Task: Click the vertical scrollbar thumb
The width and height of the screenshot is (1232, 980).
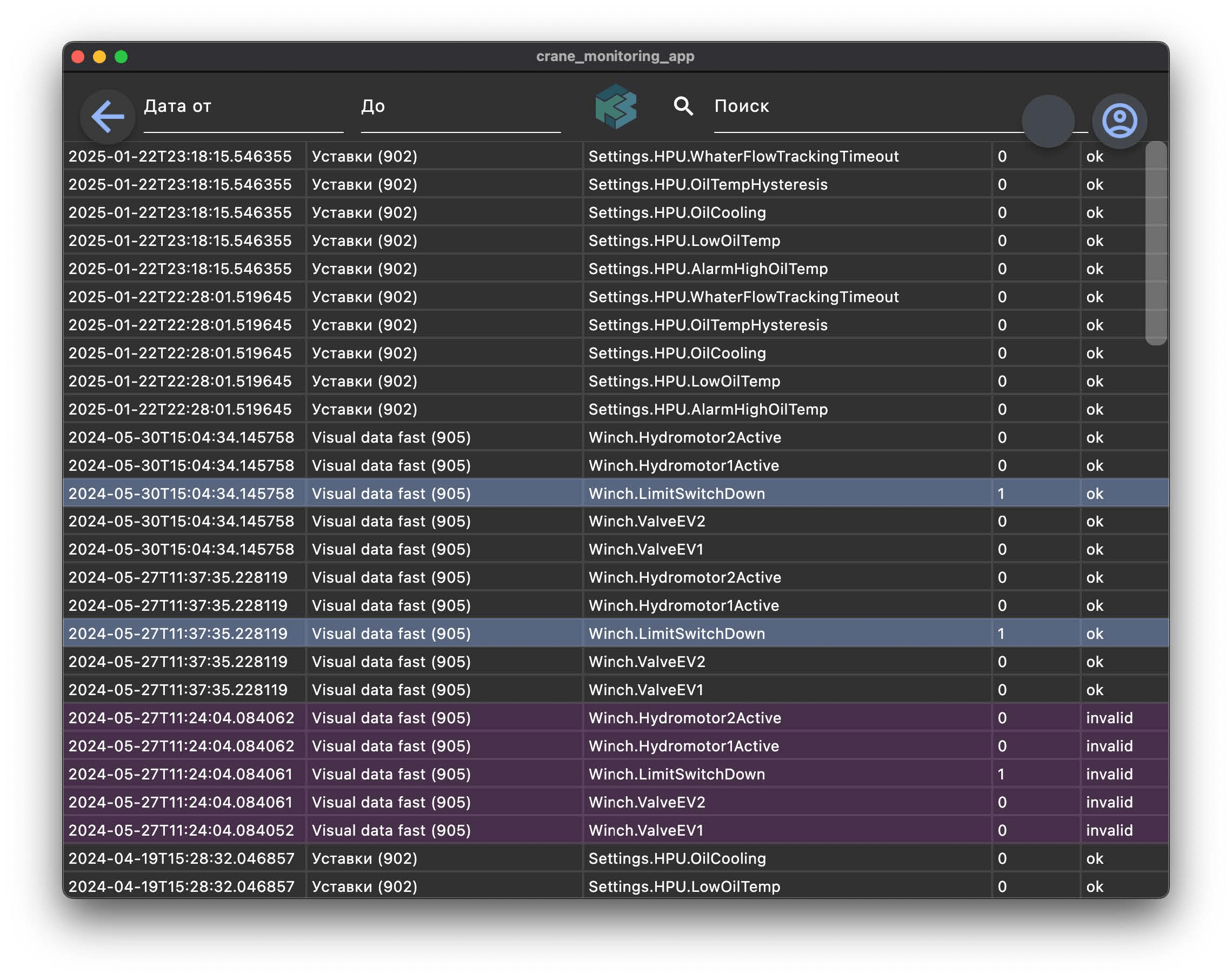Action: coord(1156,243)
